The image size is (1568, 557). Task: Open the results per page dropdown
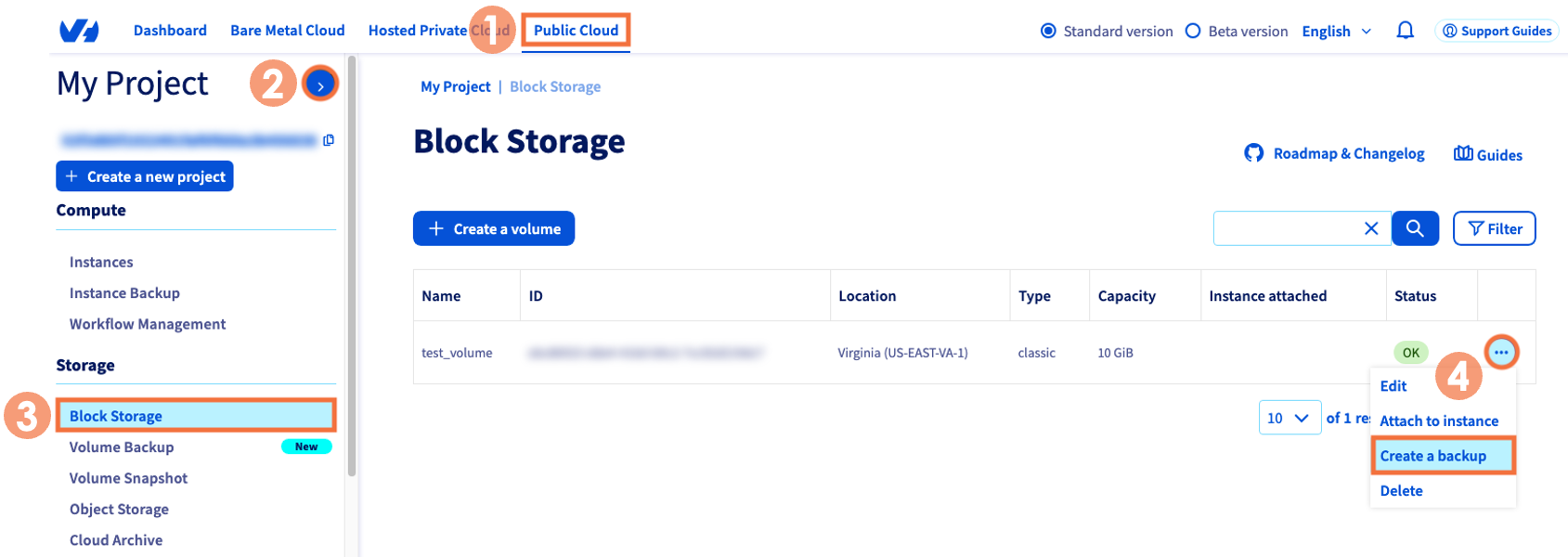pyautogui.click(x=1289, y=418)
